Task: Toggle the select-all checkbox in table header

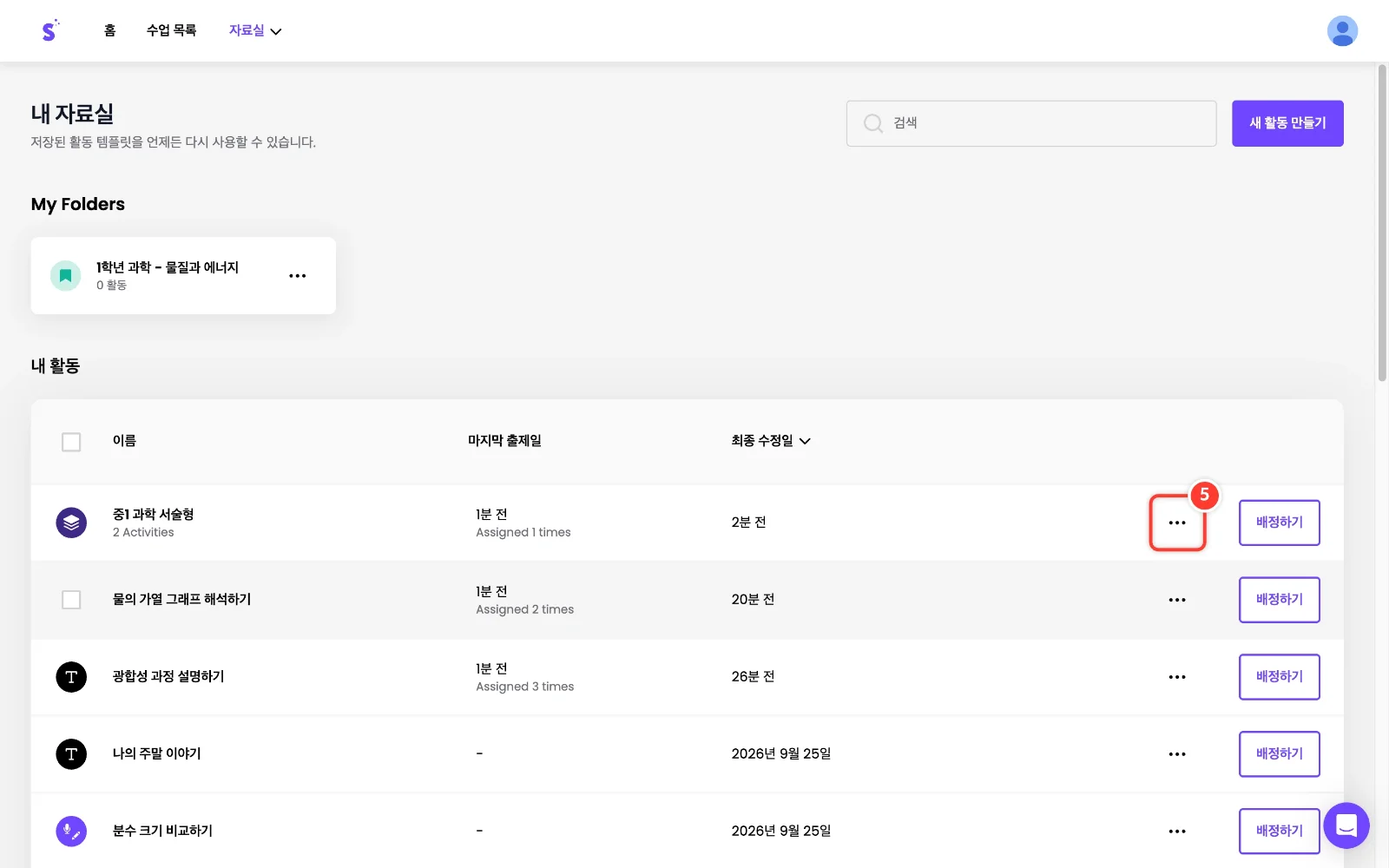Action: pos(71,442)
